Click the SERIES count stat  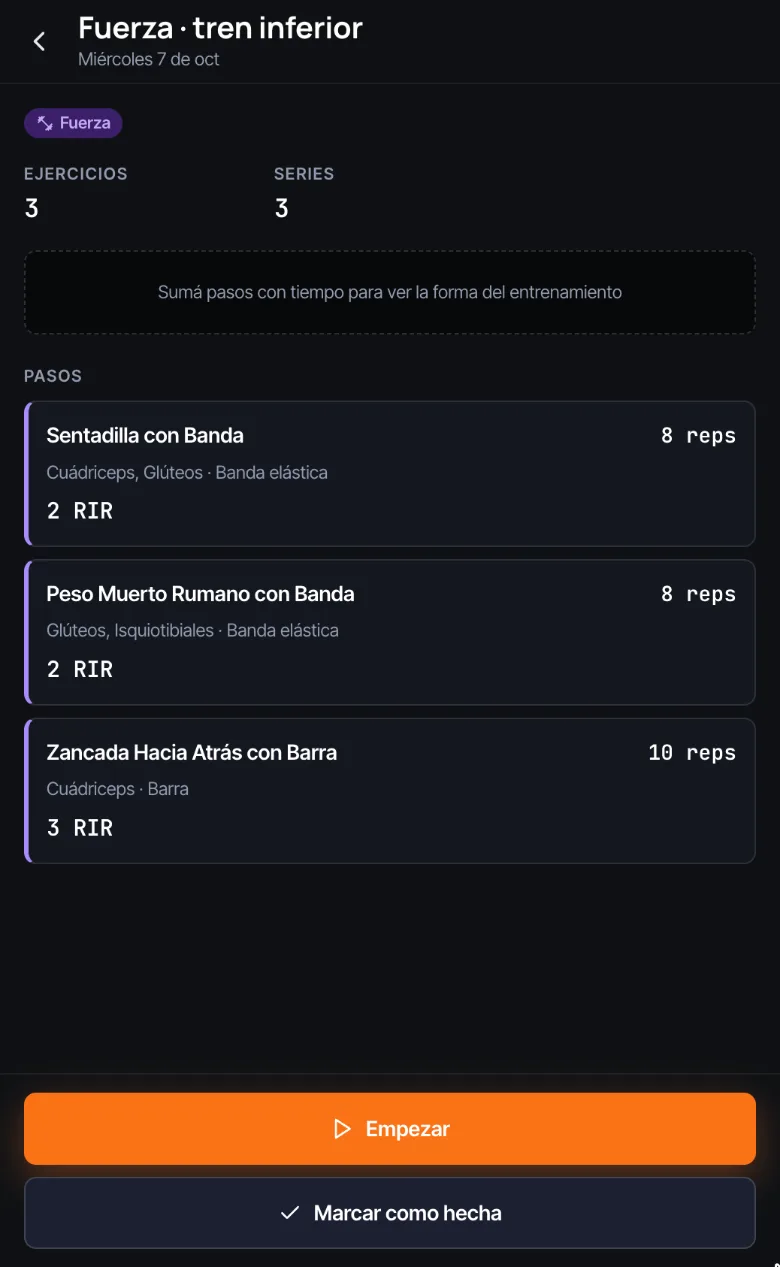coord(304,192)
